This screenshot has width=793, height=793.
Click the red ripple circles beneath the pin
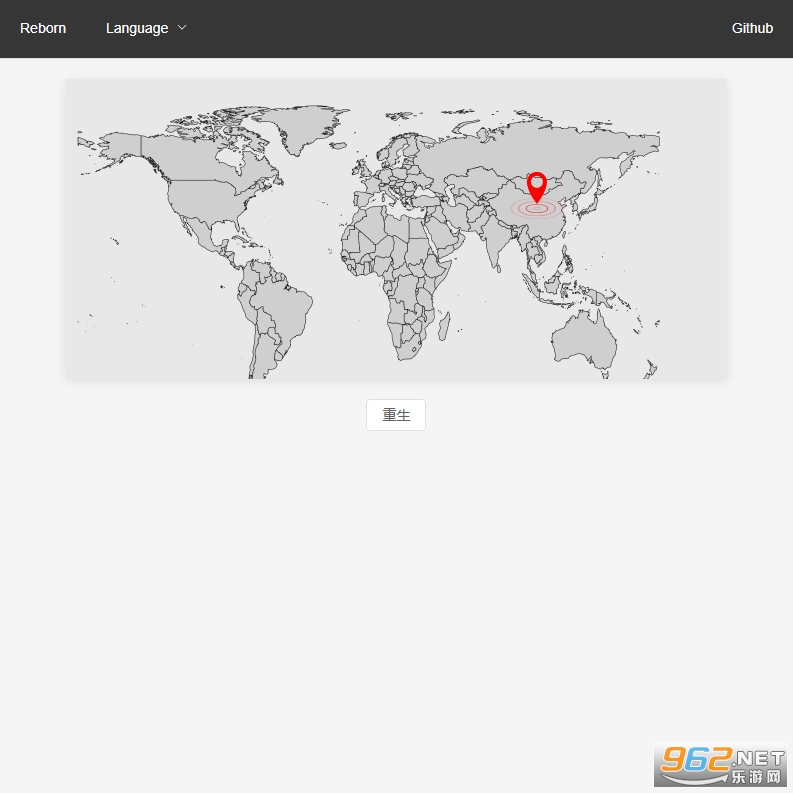[537, 209]
